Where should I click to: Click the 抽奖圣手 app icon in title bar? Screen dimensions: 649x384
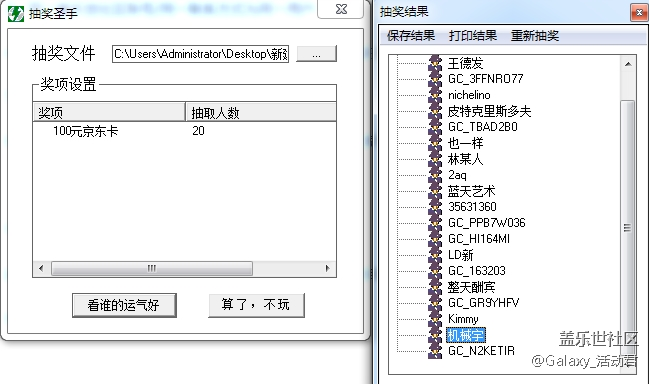16,14
